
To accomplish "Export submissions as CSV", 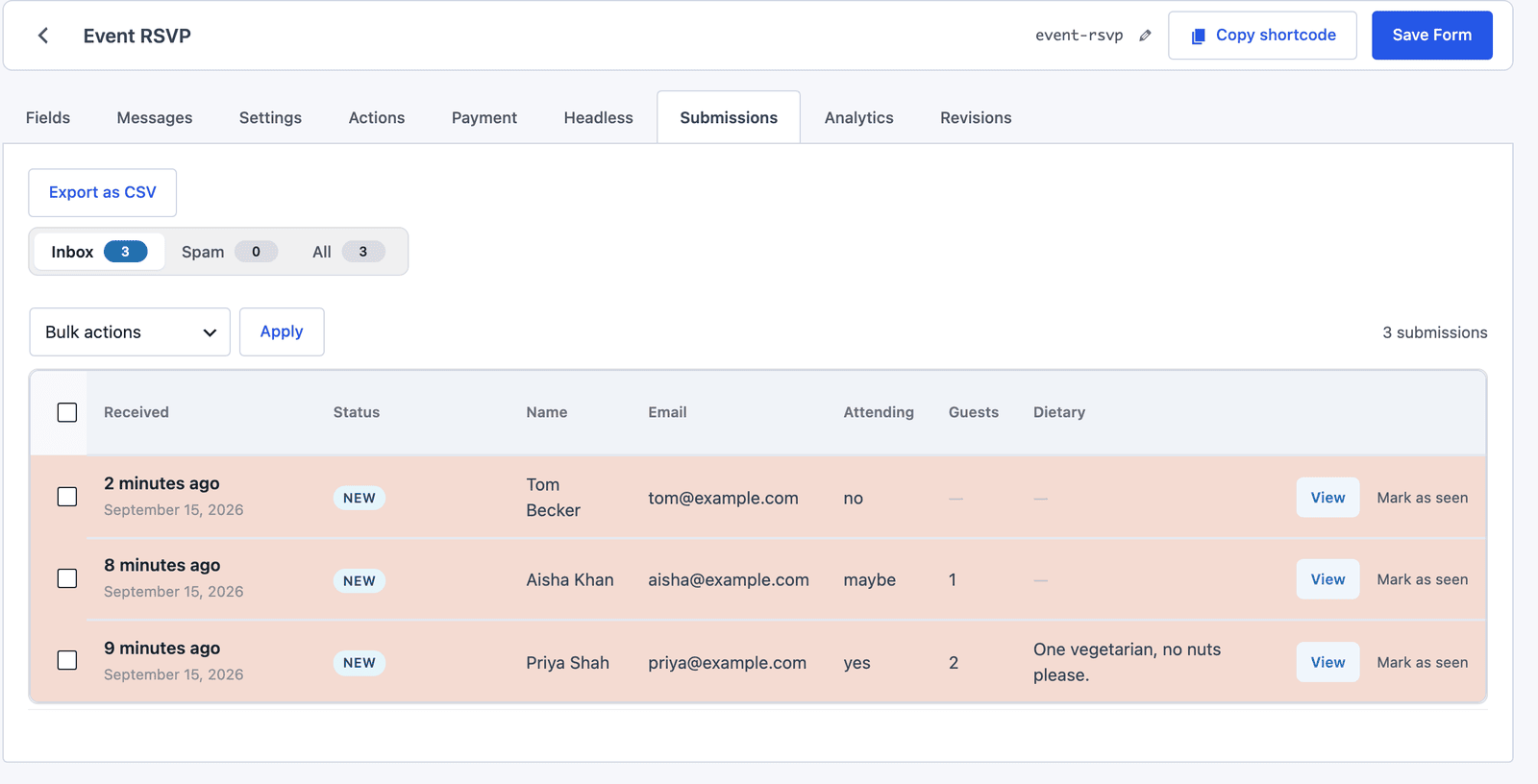I will [x=102, y=192].
